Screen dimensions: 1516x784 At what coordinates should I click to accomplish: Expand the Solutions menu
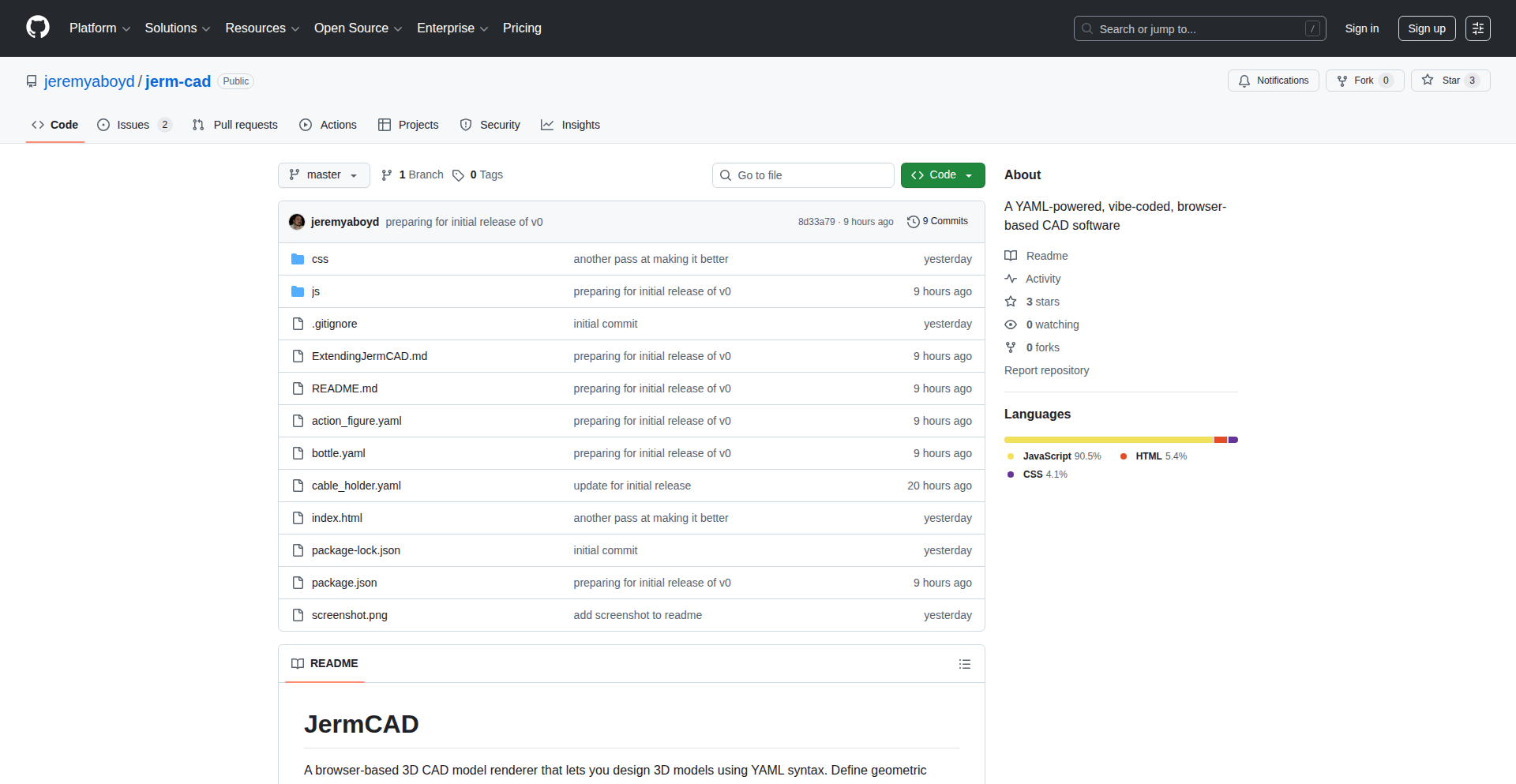(x=177, y=28)
